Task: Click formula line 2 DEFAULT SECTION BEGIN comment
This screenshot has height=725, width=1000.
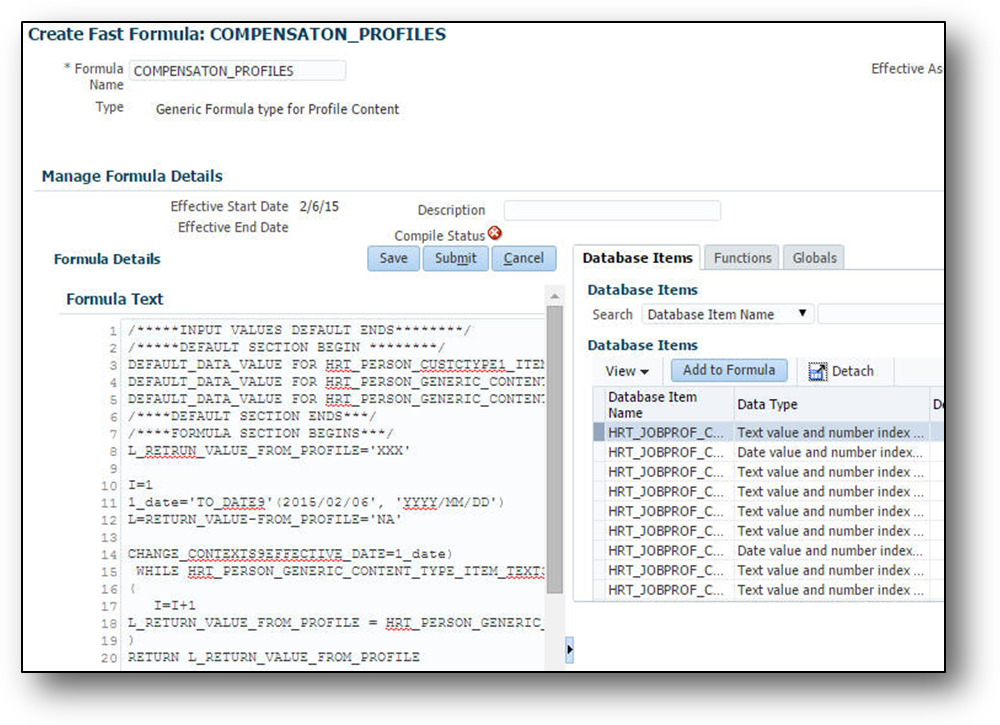Action: (x=286, y=348)
